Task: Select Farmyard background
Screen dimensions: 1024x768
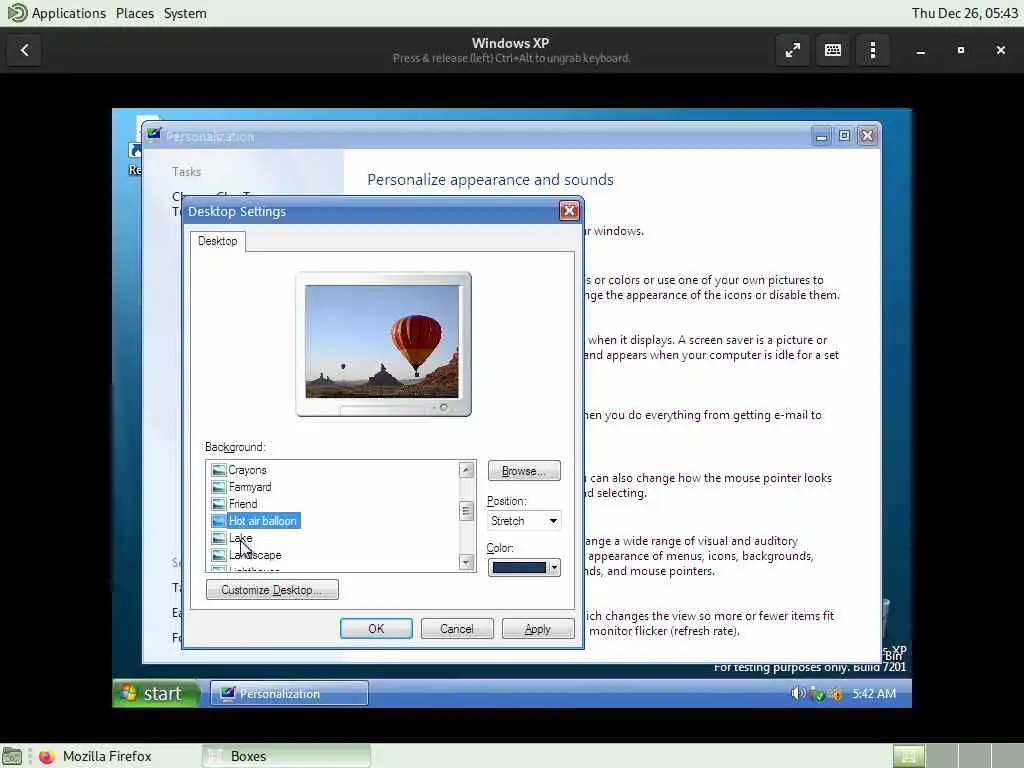Action: pyautogui.click(x=249, y=487)
